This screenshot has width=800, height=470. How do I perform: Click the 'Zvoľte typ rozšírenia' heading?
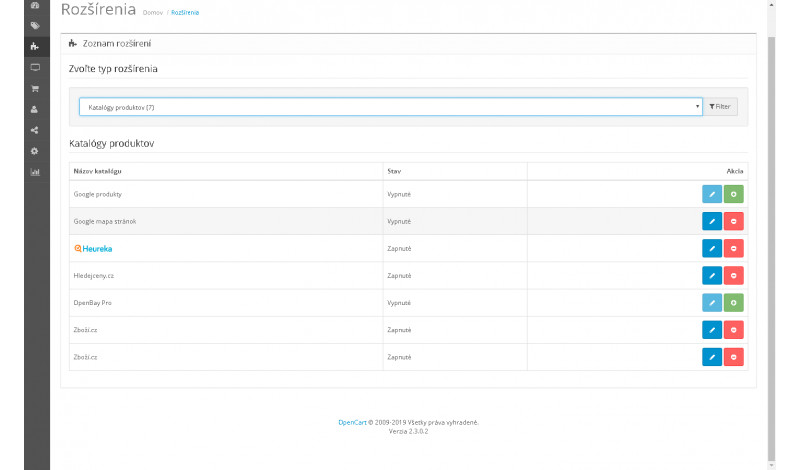click(x=113, y=69)
